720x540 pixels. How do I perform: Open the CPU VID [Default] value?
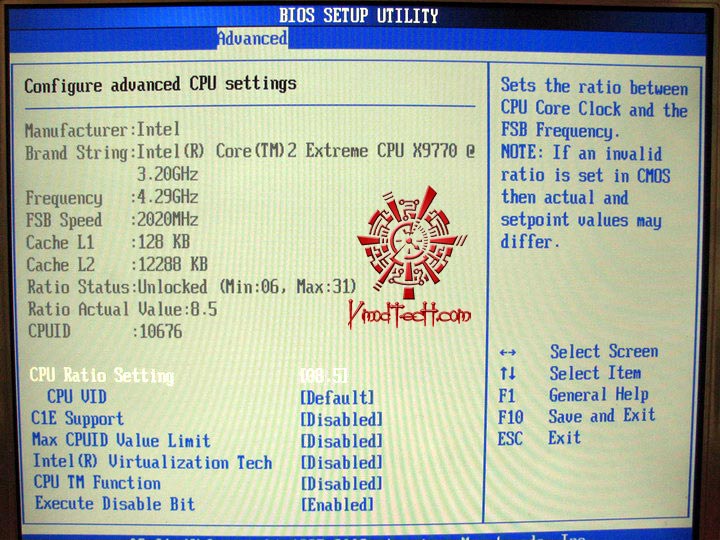338,398
